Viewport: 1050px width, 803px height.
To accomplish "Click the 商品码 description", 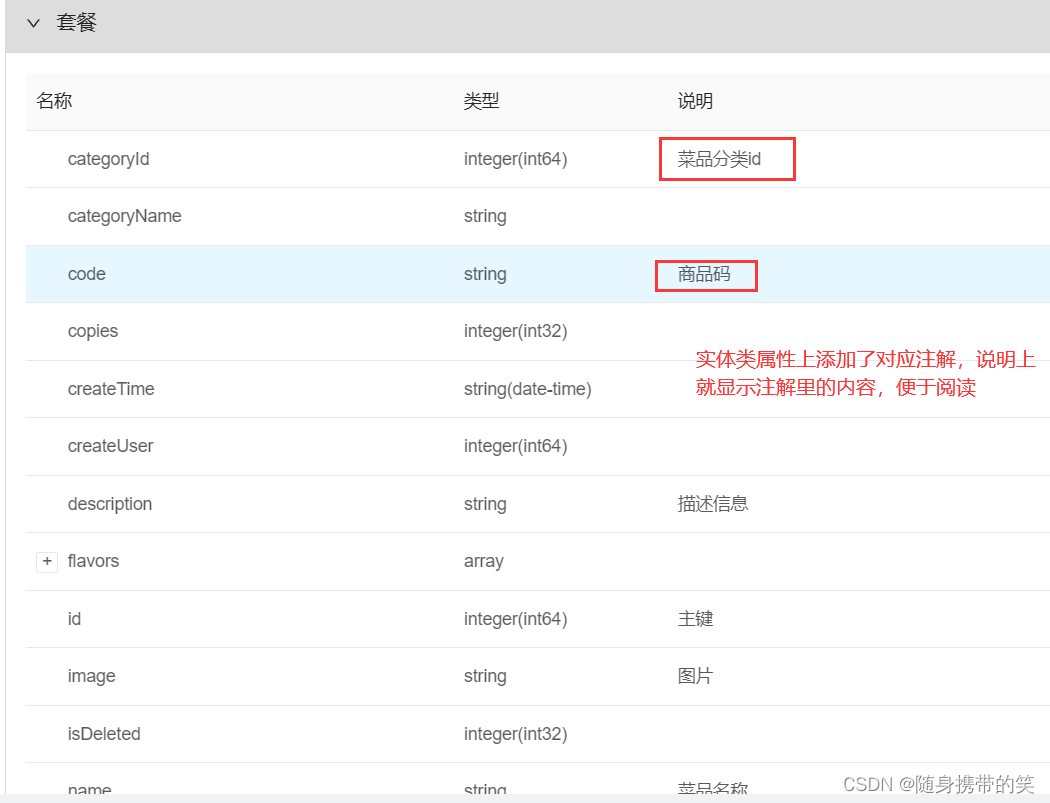I will [704, 274].
